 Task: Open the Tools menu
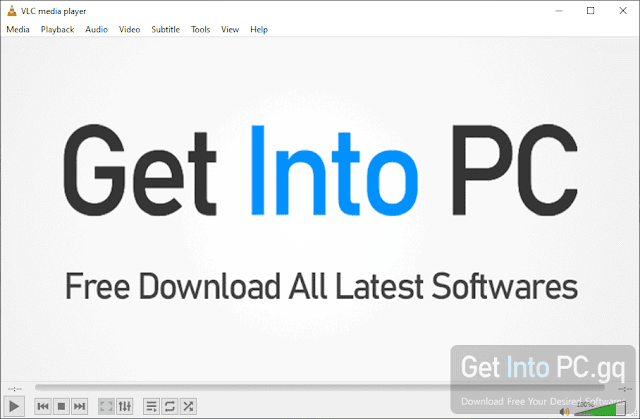pos(200,29)
